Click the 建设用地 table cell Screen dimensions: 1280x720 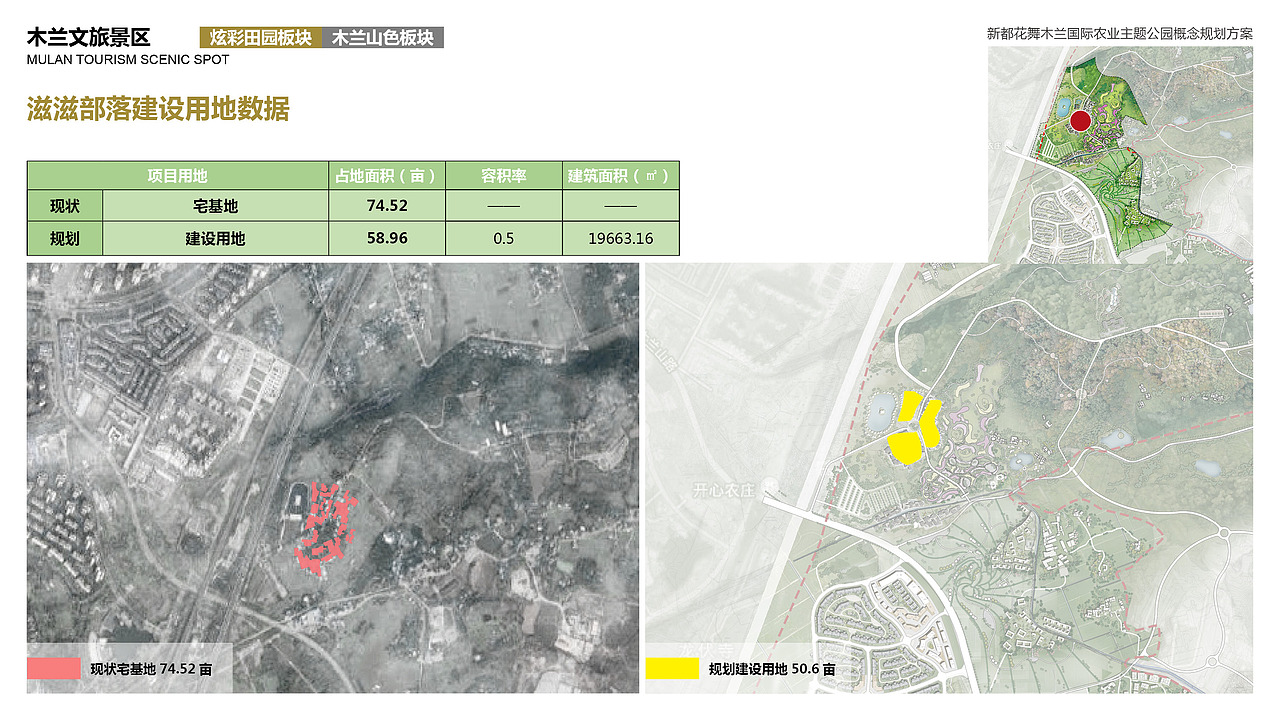pos(216,239)
